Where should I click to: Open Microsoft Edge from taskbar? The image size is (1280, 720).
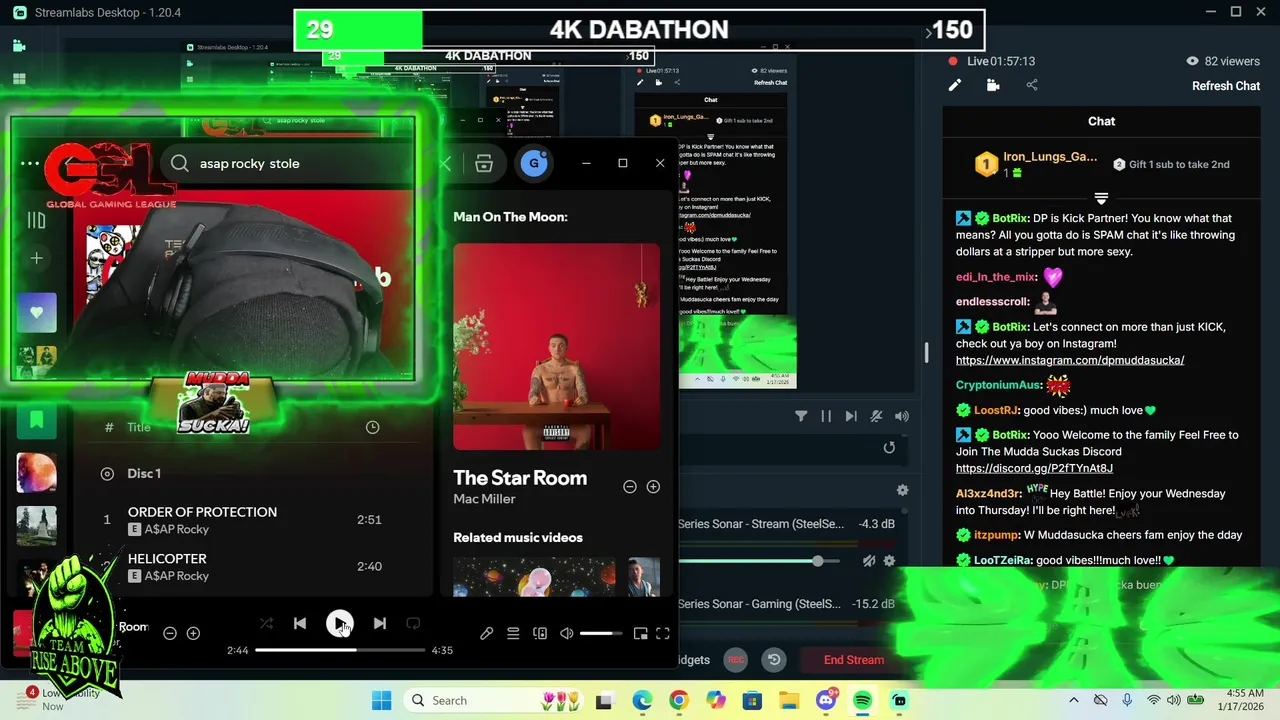point(642,700)
